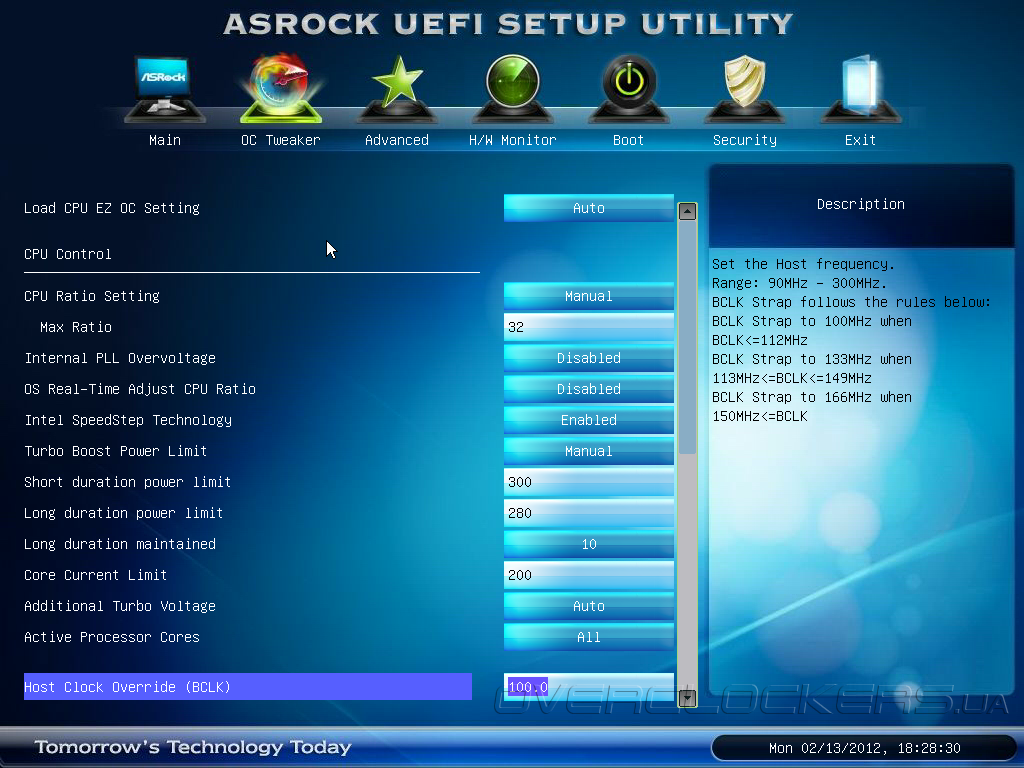Click the Max Ratio field showing 32
The height and width of the screenshot is (768, 1024).
[x=588, y=327]
